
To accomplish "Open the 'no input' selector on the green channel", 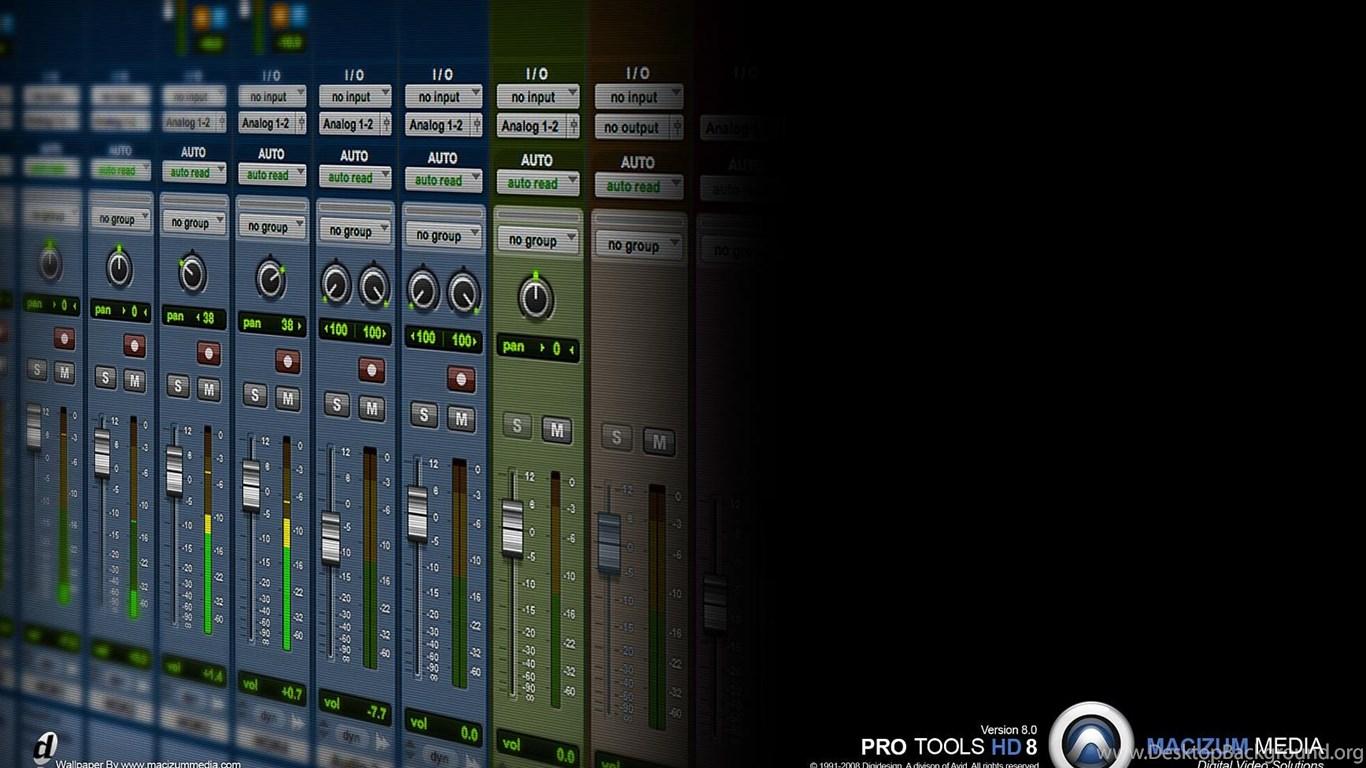I will [x=537, y=96].
